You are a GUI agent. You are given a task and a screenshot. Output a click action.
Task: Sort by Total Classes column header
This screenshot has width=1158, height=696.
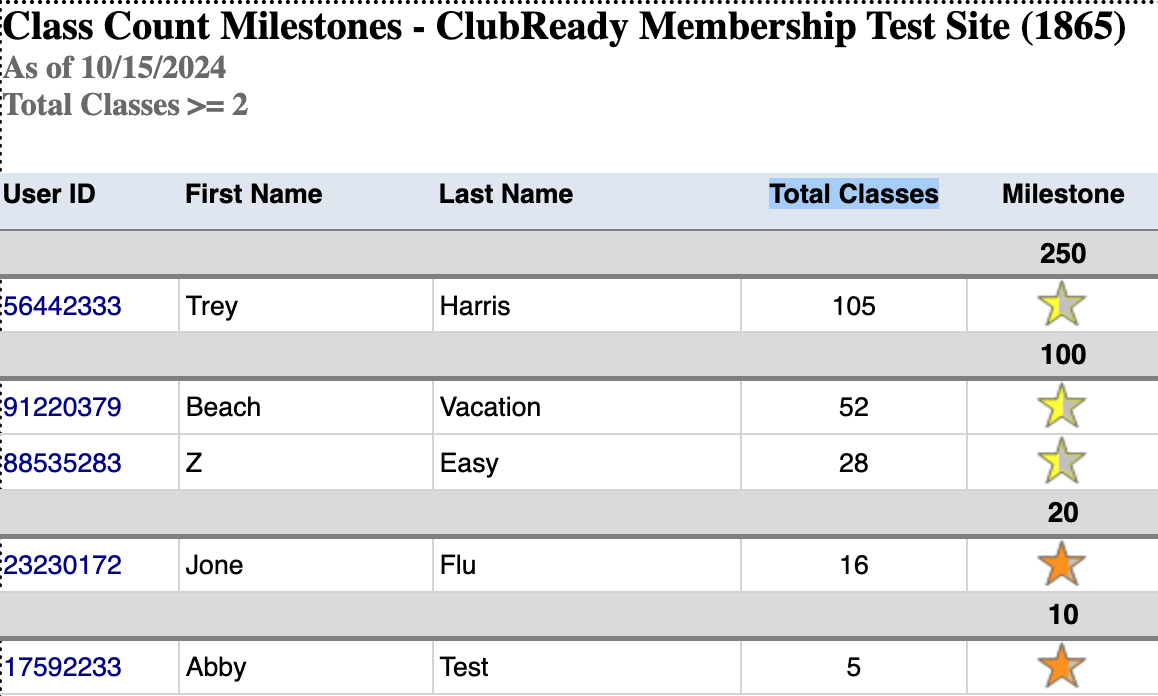[853, 194]
